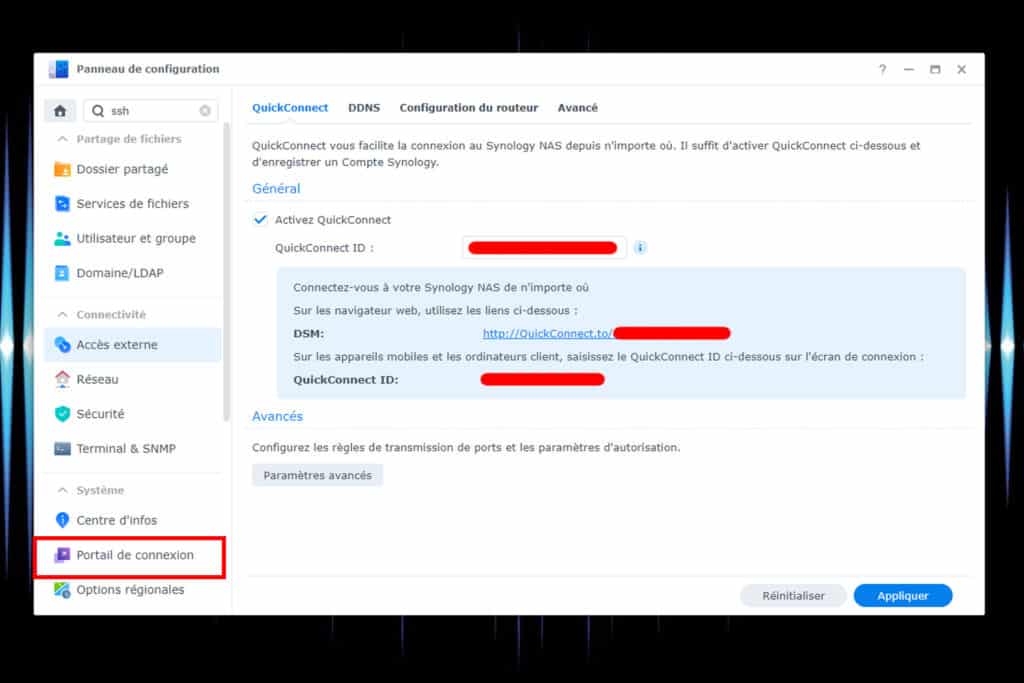Select Sécurité label
Screen dimensions: 1024x683
[100, 414]
